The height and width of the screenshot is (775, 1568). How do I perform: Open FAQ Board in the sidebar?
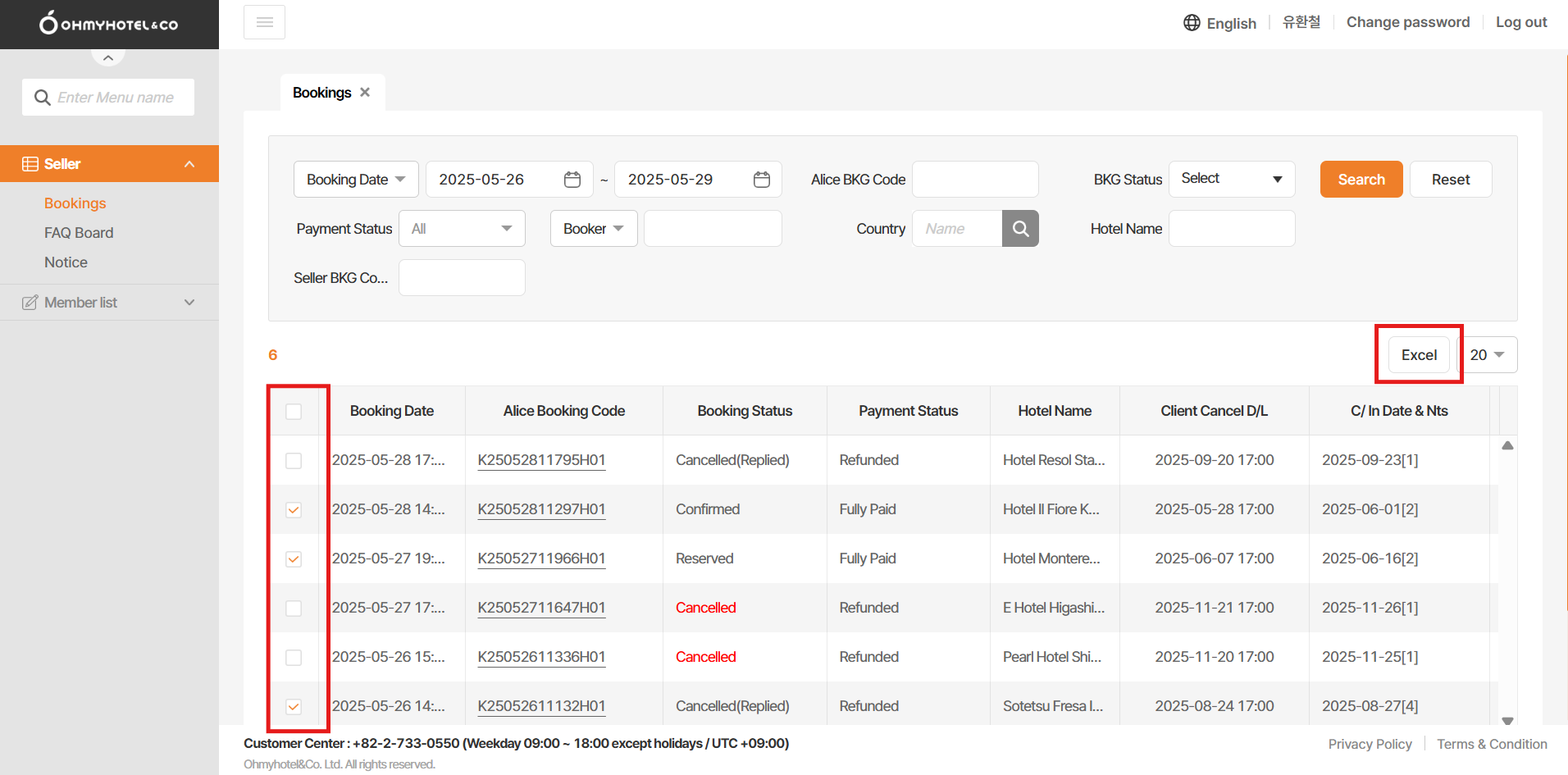tap(79, 233)
